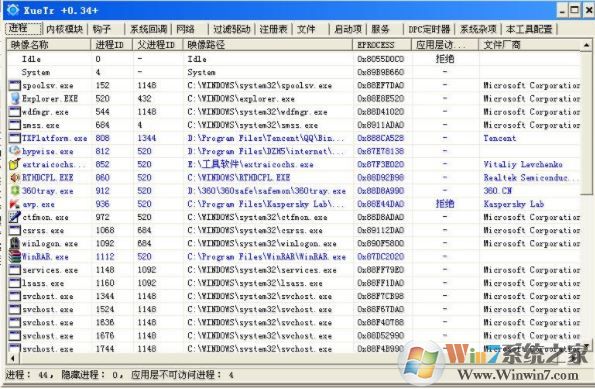595x389 pixels.
Task: Click the extraicochs process icon
Action: [x=15, y=164]
